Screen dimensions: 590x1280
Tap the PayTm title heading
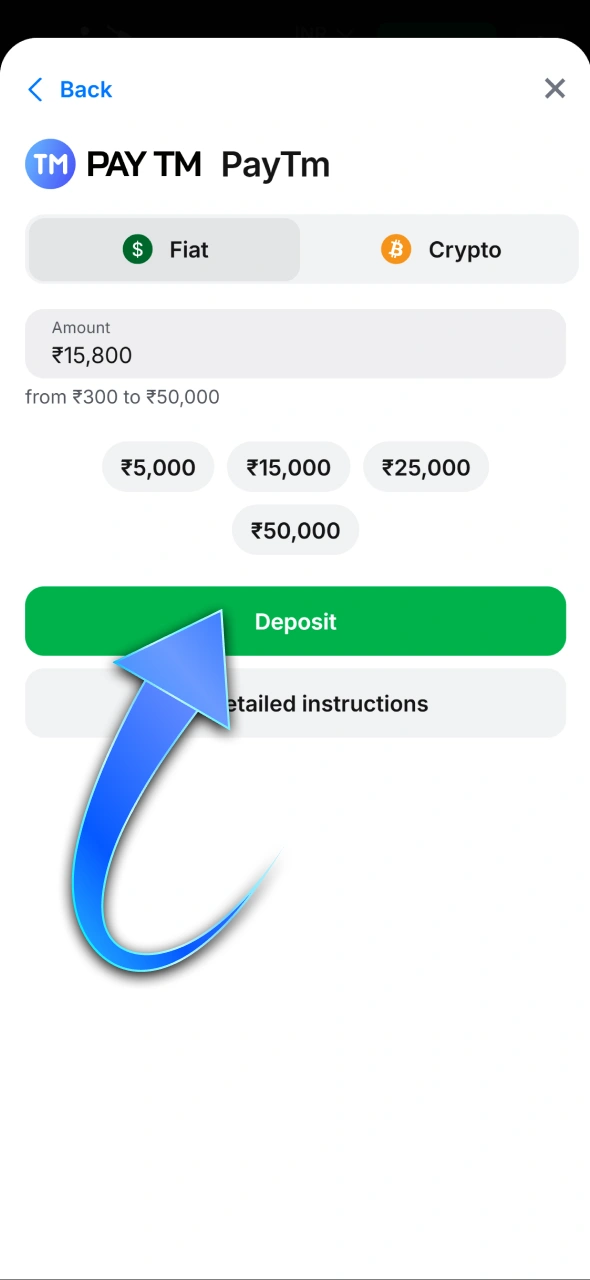(275, 164)
